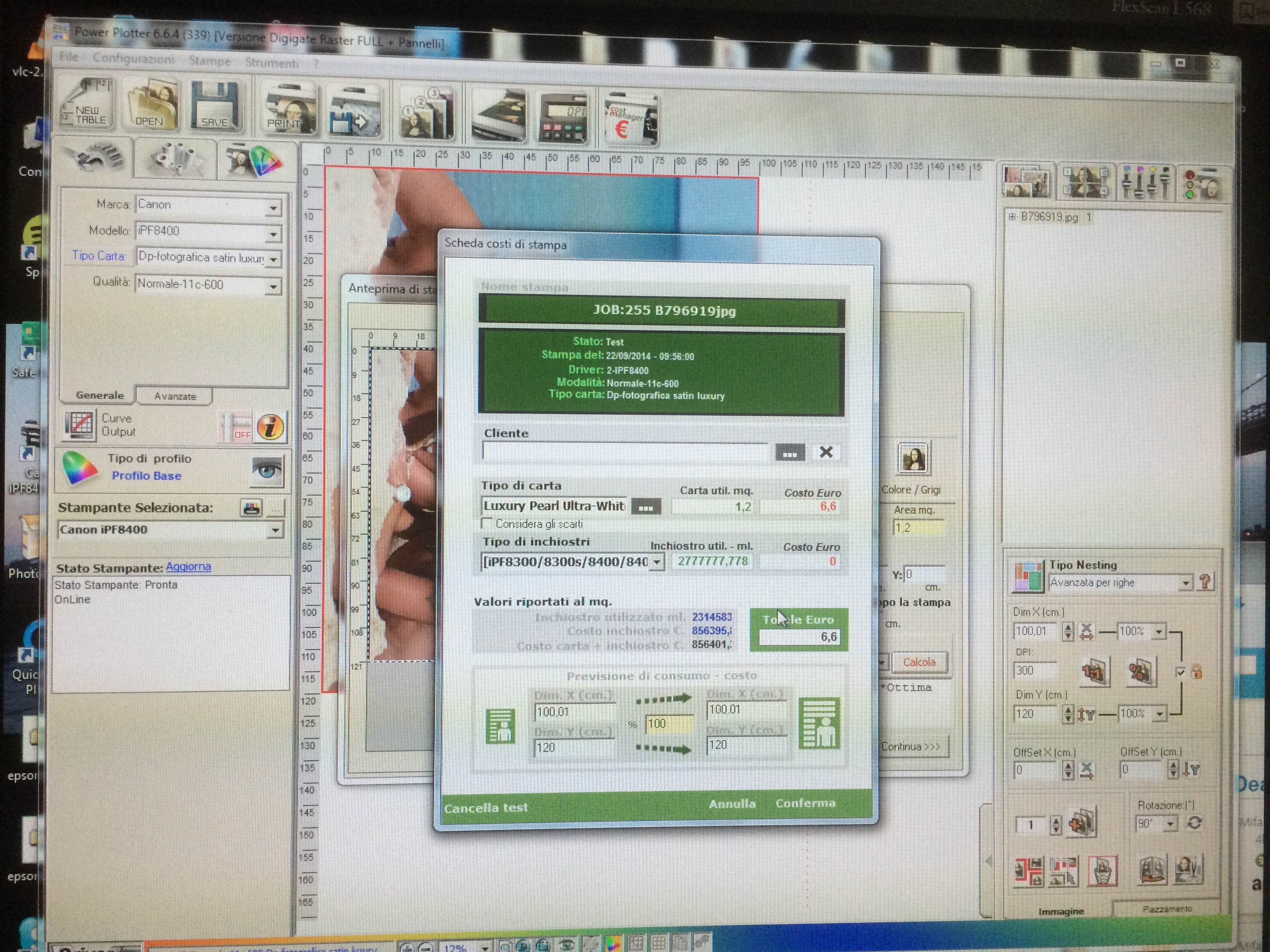1270x952 pixels.
Task: Open the Qualità Normale-11c-600 dropdown
Action: point(273,286)
